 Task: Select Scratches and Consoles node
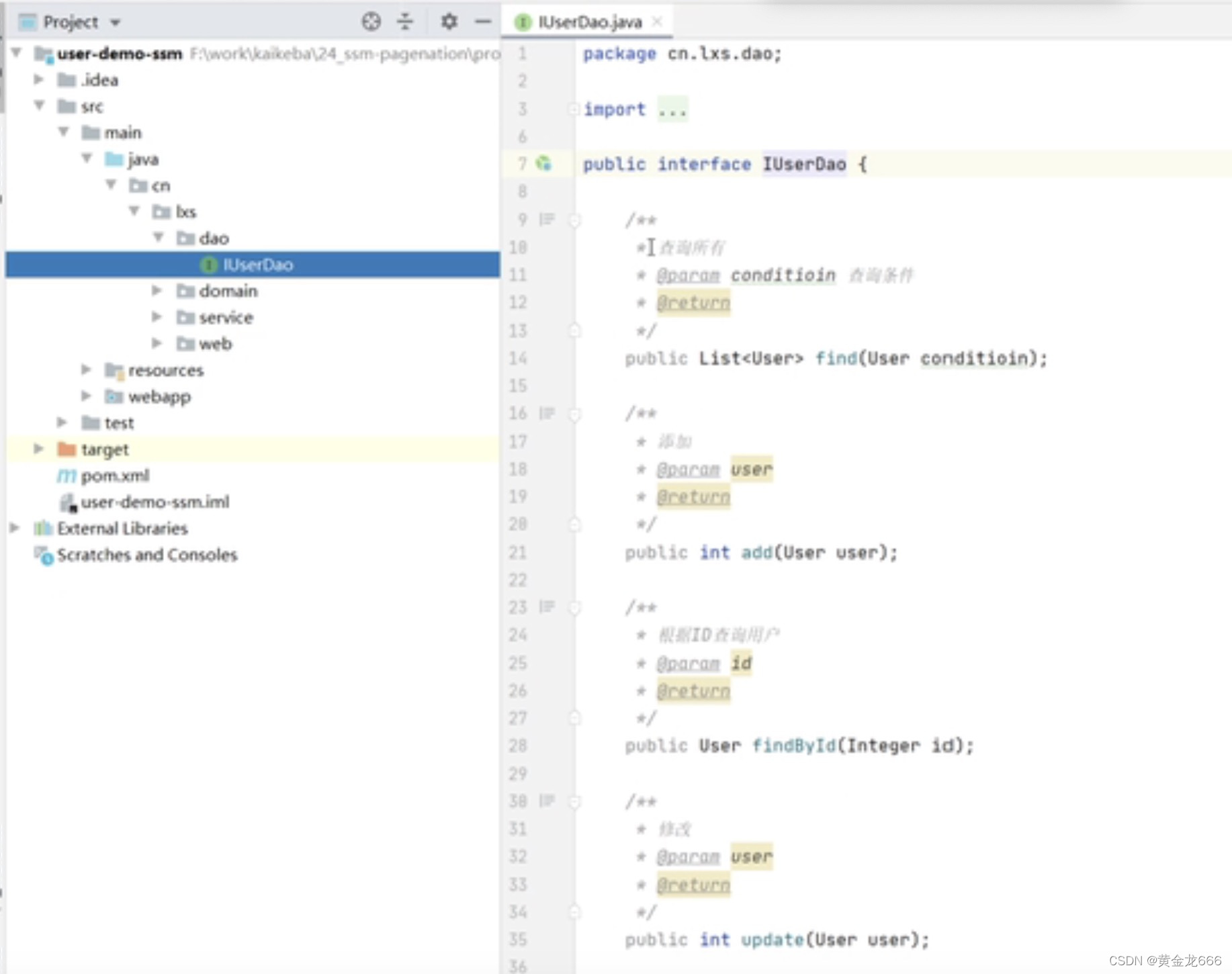click(147, 555)
